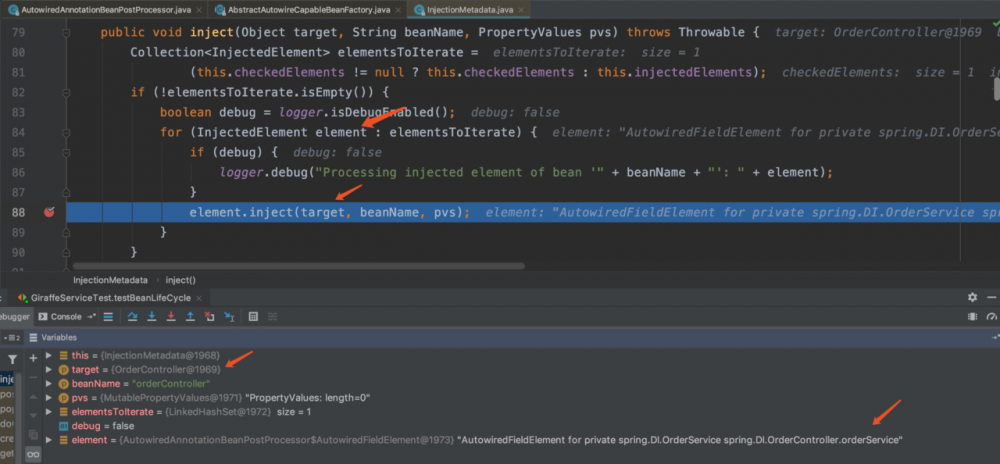Click the class icon on InjectionMetadata.java tab
This screenshot has height=464, width=1000.
pyautogui.click(x=420, y=10)
